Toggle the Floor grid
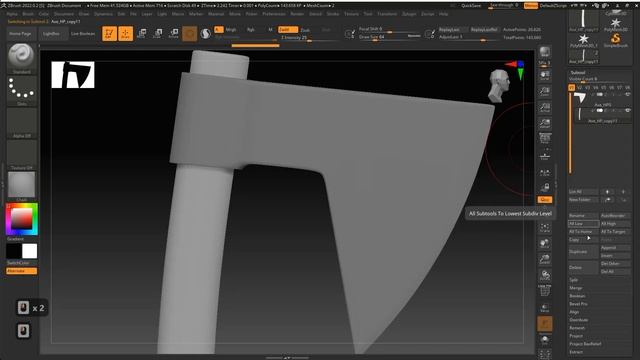The width and height of the screenshot is (640, 360). (x=544, y=155)
